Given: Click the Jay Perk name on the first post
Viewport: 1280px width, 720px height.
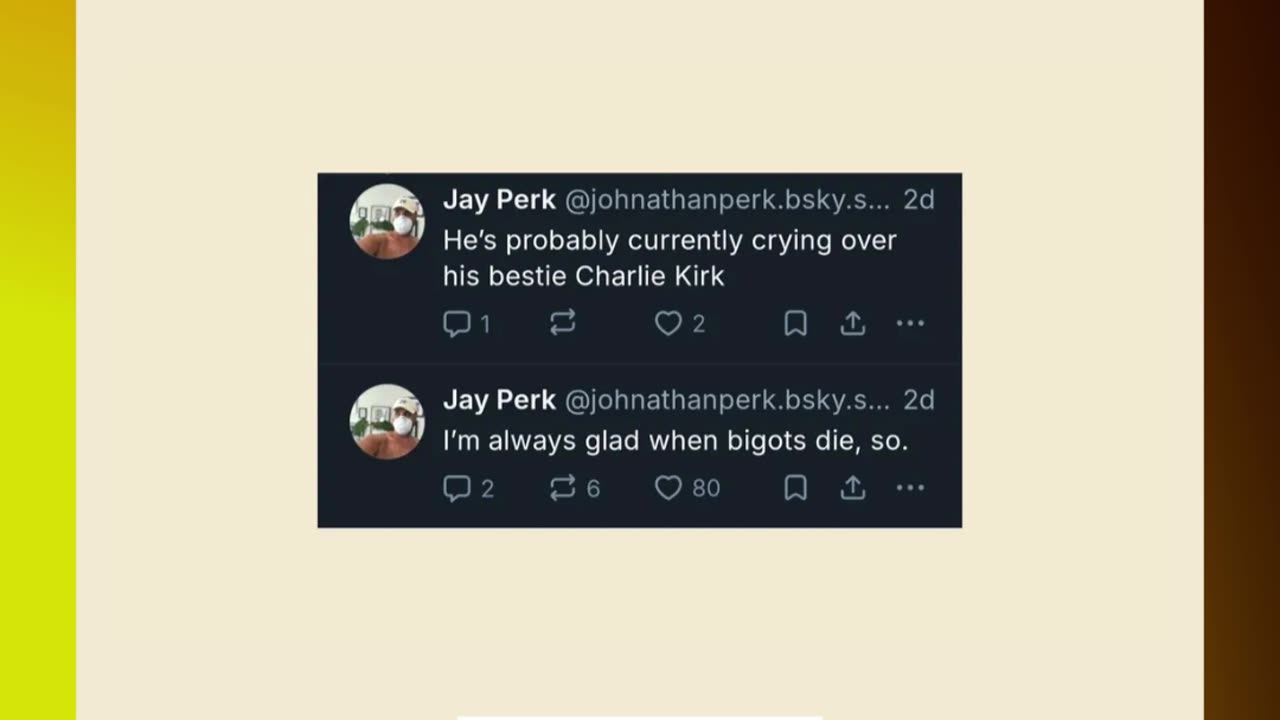Looking at the screenshot, I should [499, 200].
